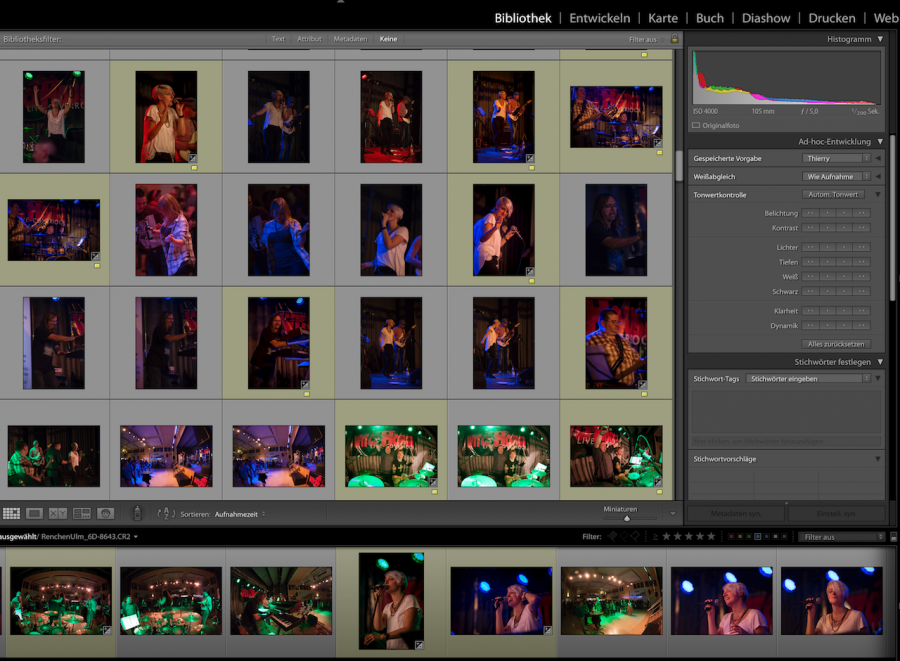Toggle the flagged photos filter
This screenshot has height=661, width=900.
[x=611, y=537]
